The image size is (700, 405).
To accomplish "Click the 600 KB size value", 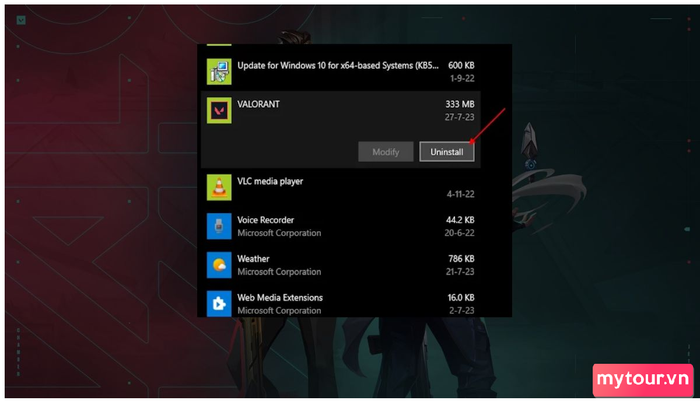I will pyautogui.click(x=461, y=65).
